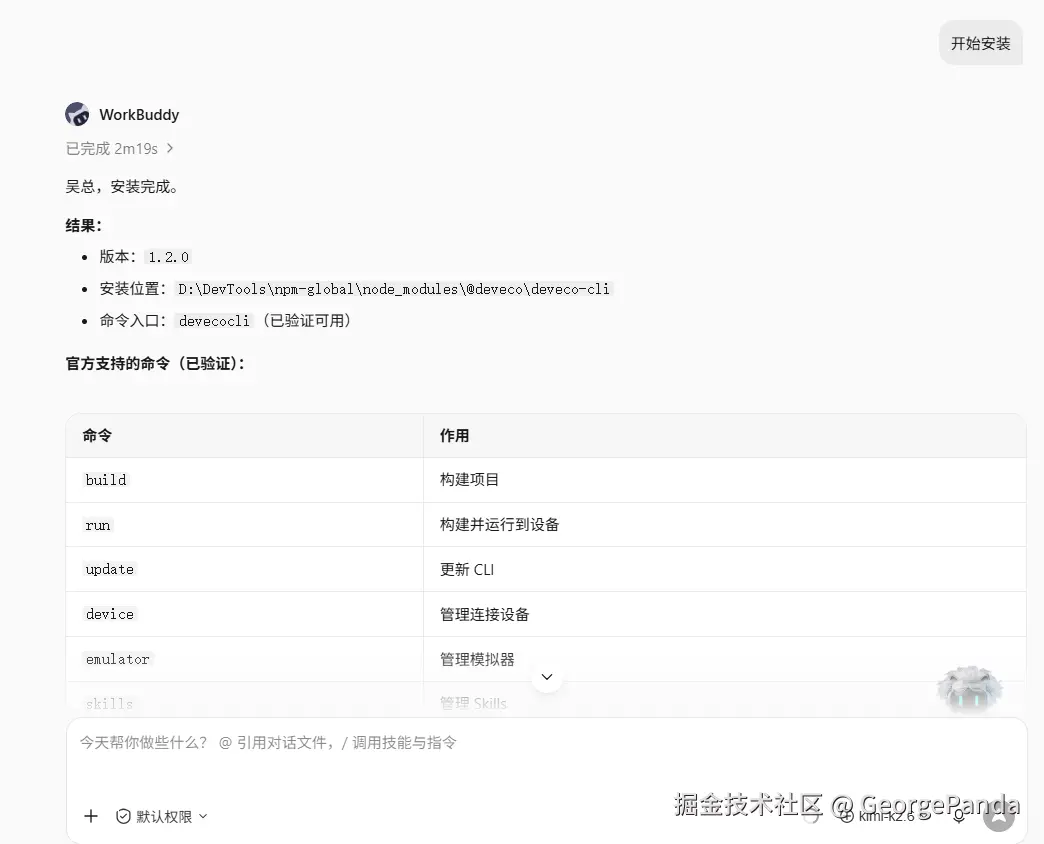Viewport: 1044px width, 844px height.
Task: Click the WorkBuddy avatar icon
Action: pyautogui.click(x=77, y=114)
